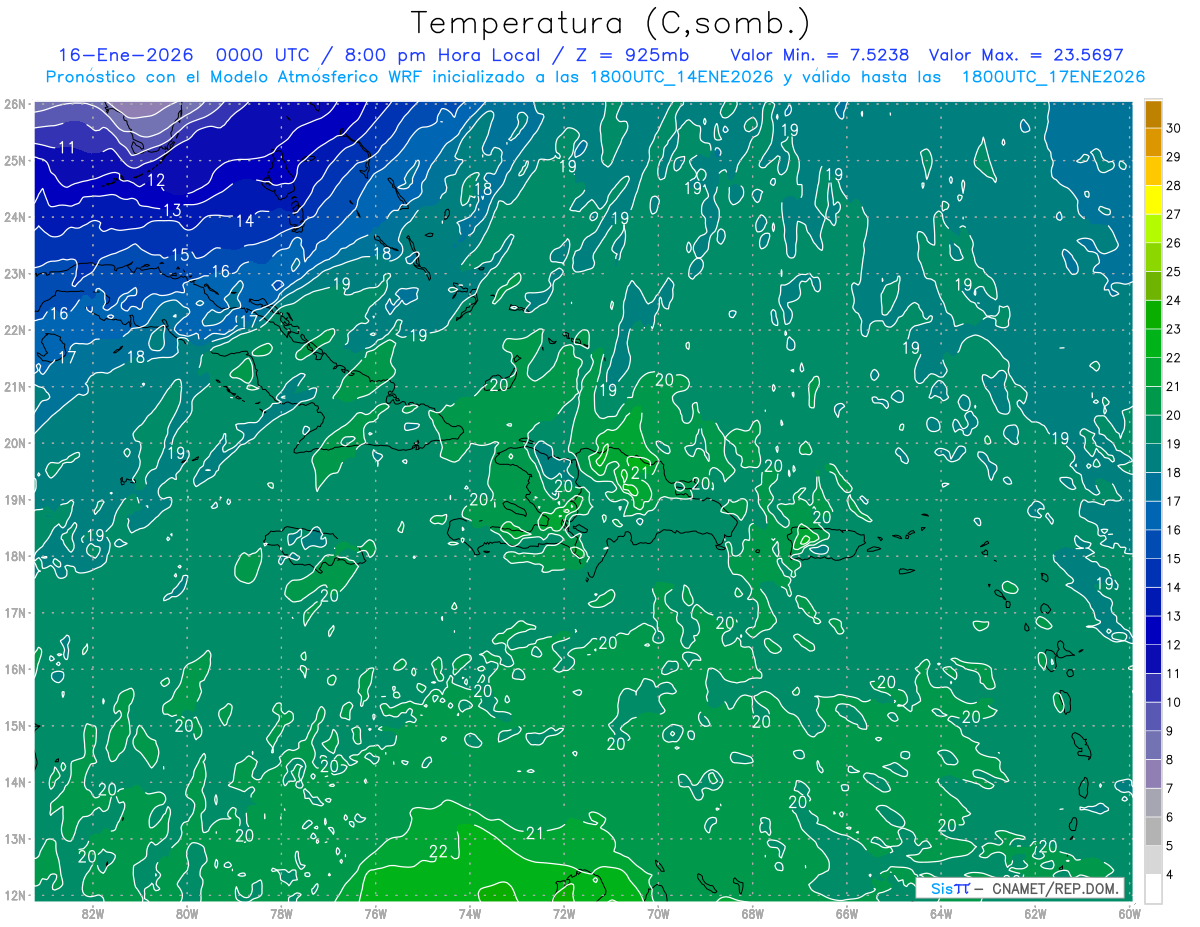This screenshot has height=927, width=1200.
Task: Click the 21N latitude axis label
Action: tap(14, 386)
